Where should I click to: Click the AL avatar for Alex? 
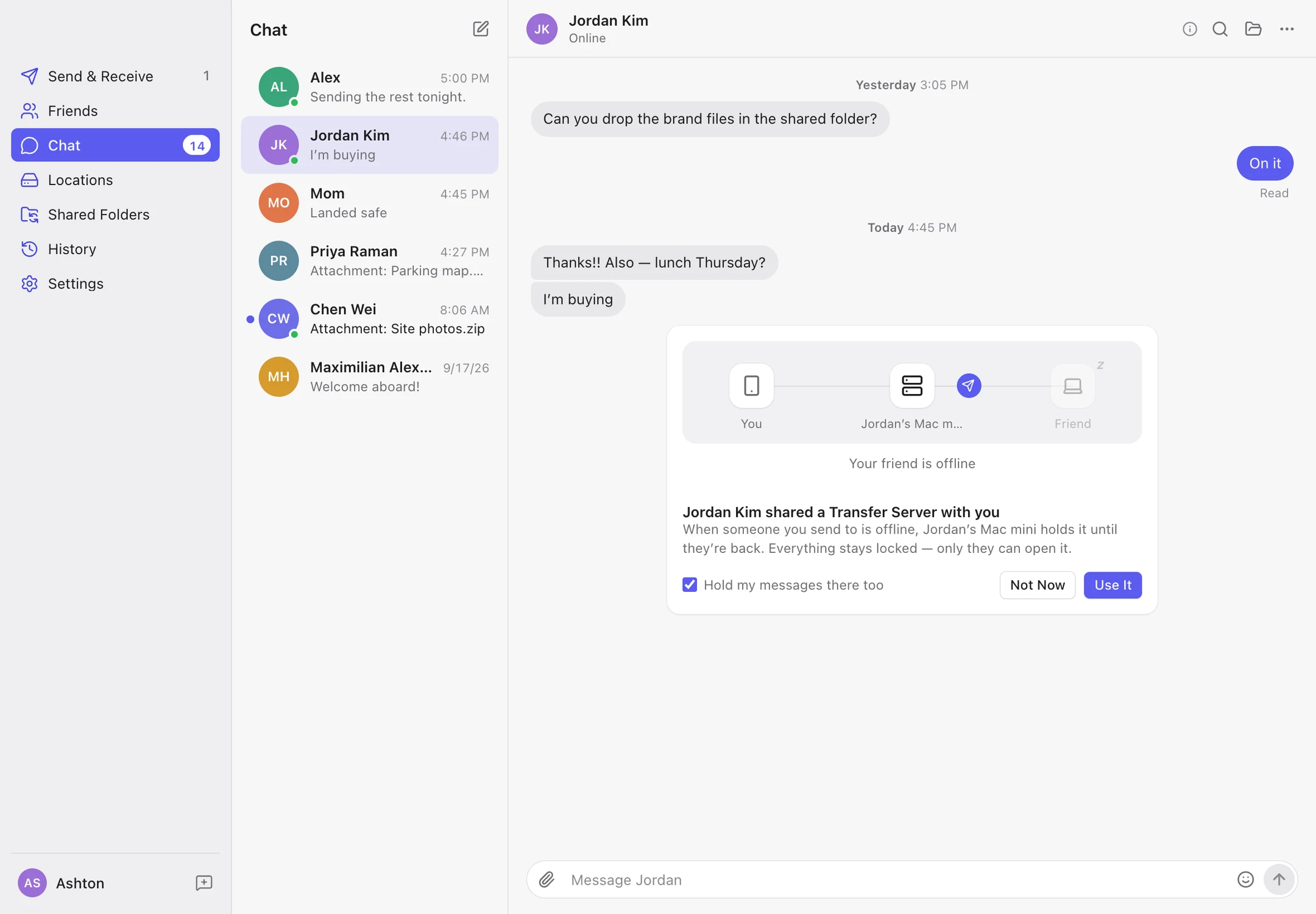(x=278, y=86)
